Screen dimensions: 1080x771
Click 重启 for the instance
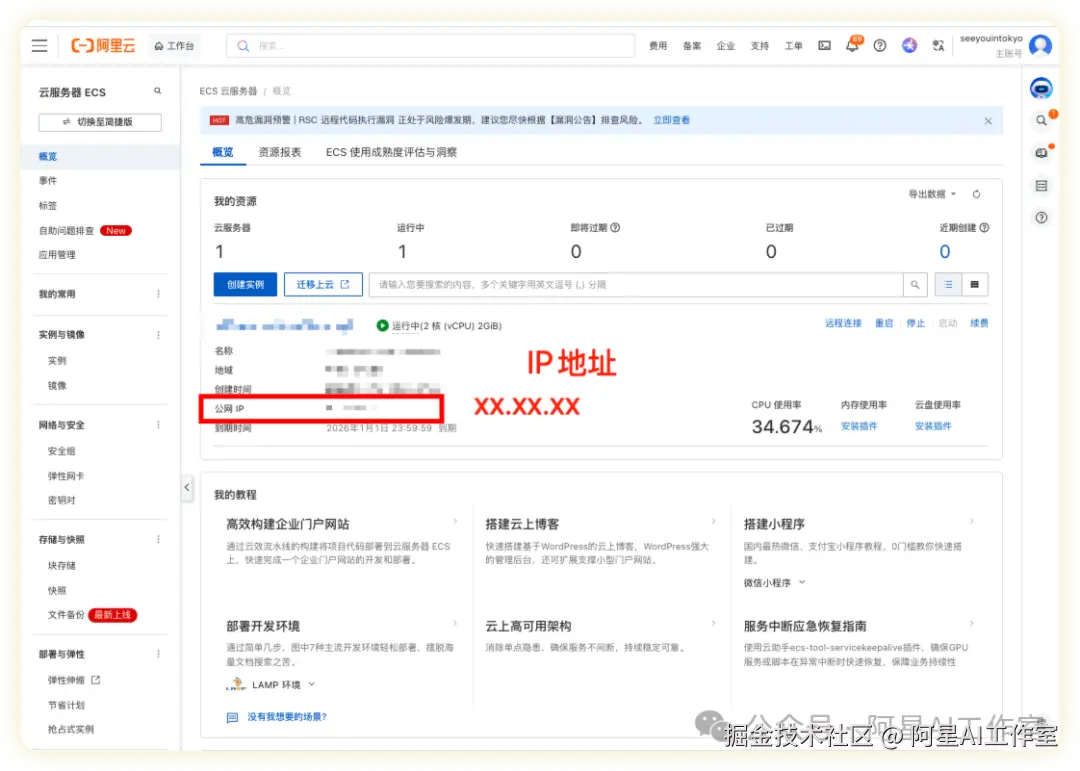click(884, 323)
